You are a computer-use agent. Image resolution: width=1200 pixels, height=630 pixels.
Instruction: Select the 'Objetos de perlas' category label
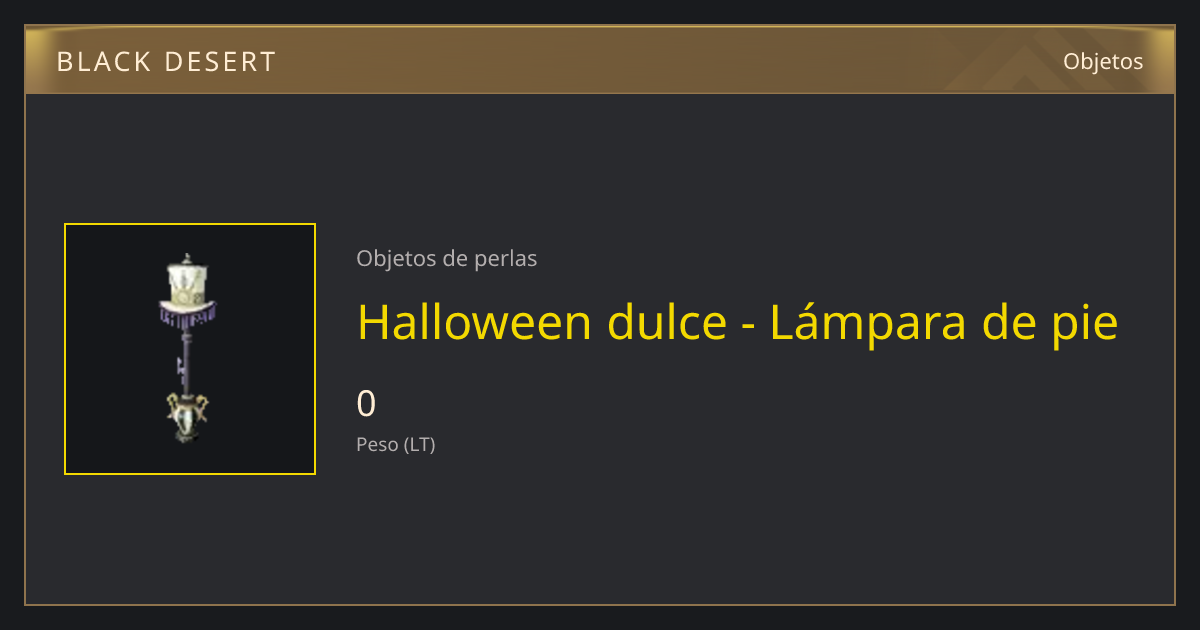446,258
